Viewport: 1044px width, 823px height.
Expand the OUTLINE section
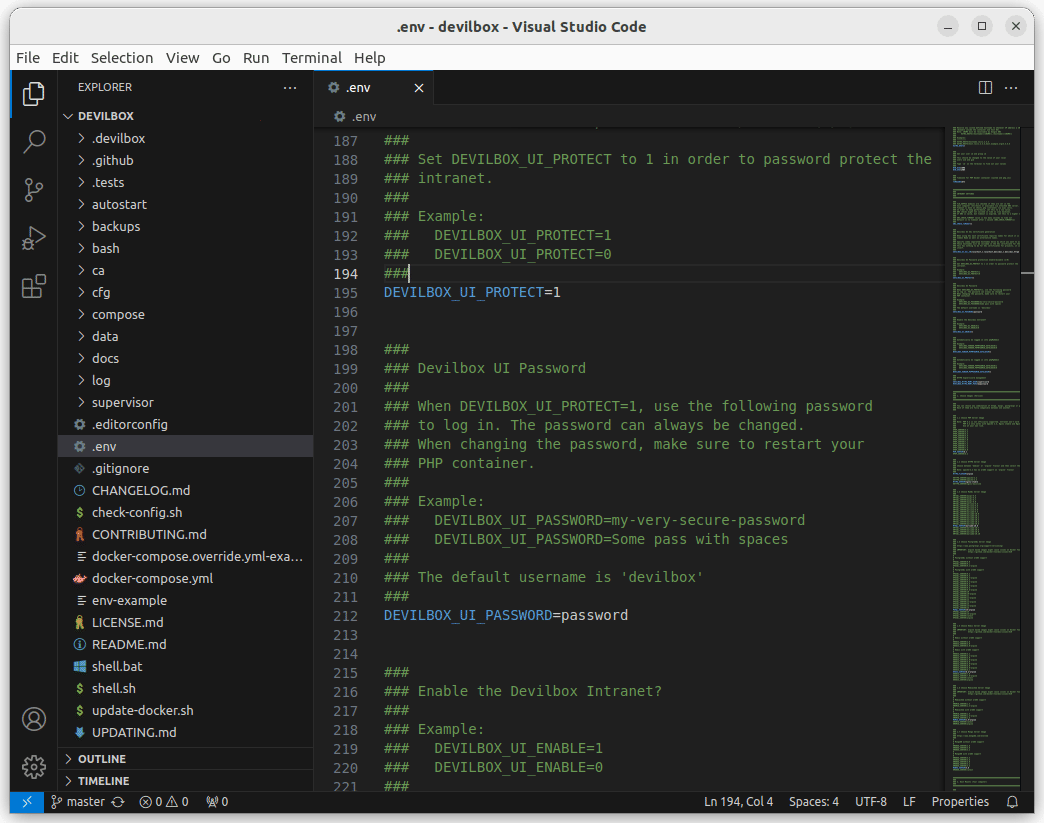coord(102,759)
